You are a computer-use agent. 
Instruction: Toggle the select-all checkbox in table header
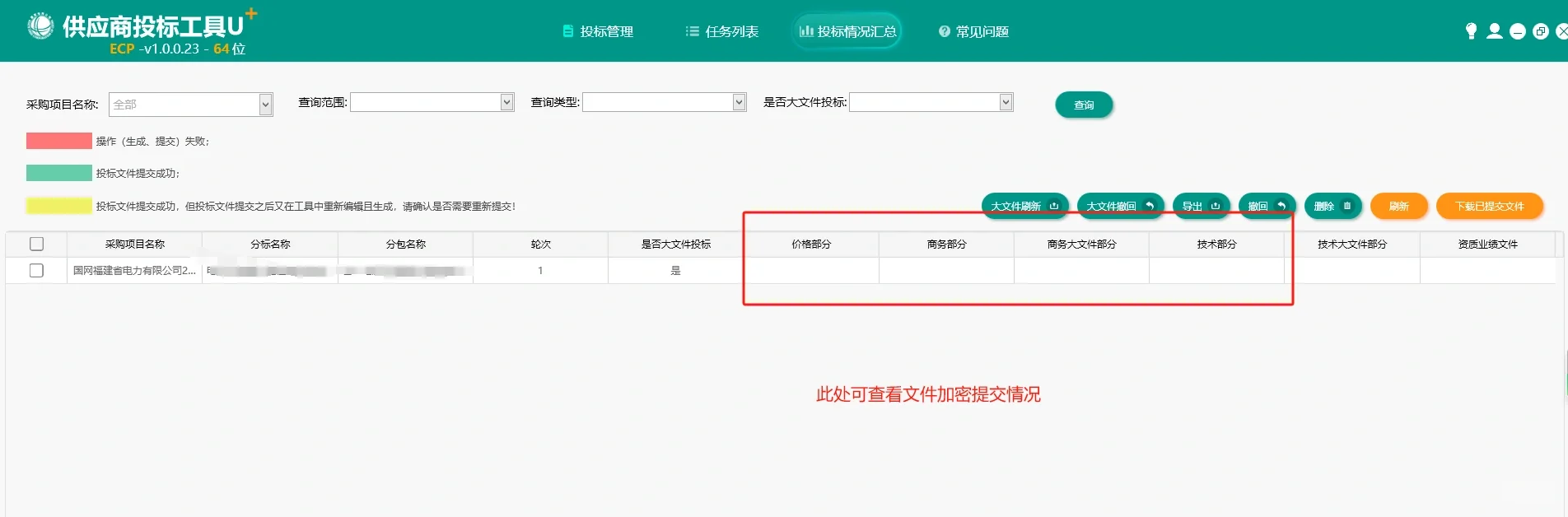(x=36, y=244)
